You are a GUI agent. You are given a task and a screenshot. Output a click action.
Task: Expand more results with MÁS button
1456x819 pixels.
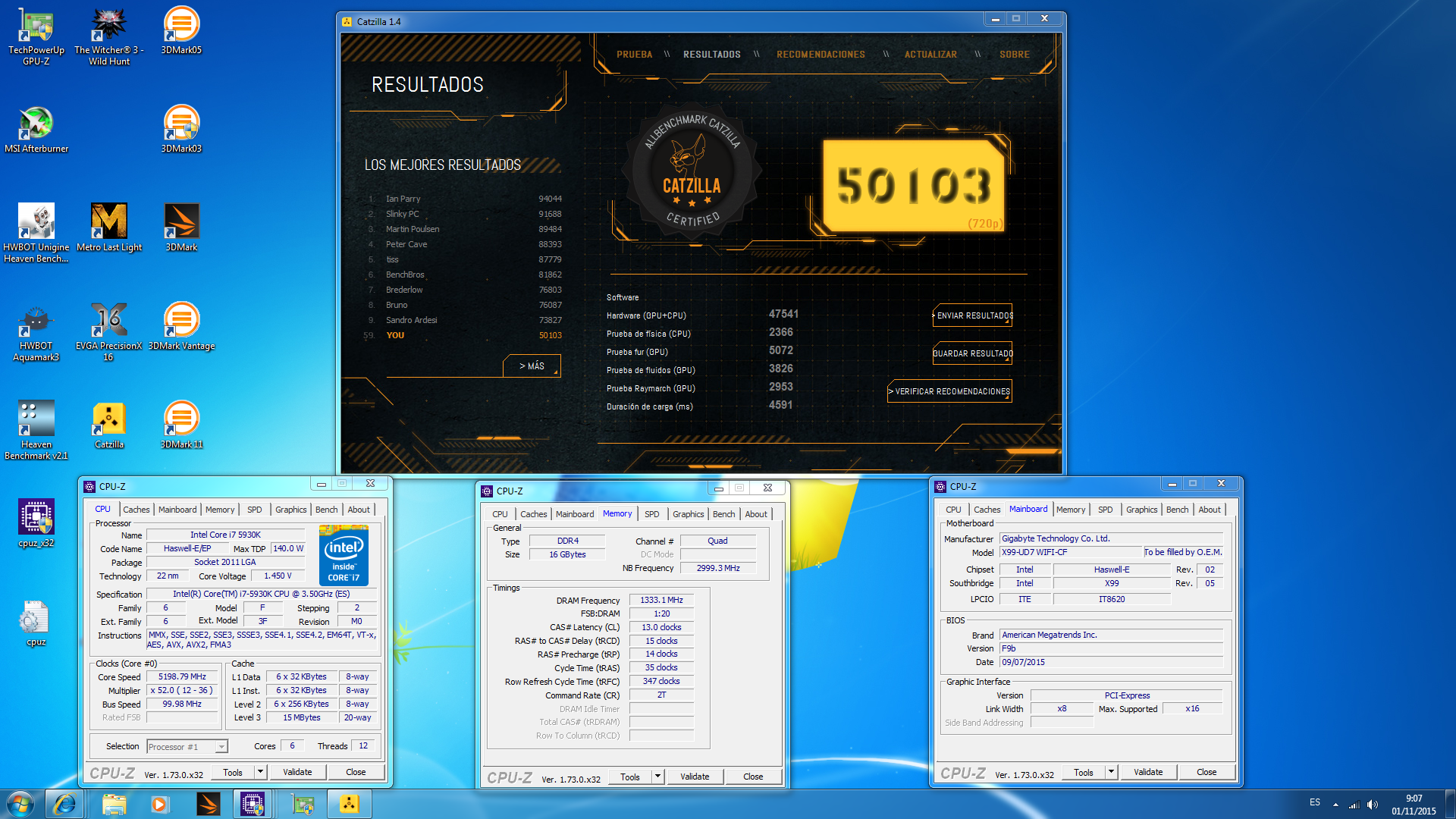pos(532,366)
